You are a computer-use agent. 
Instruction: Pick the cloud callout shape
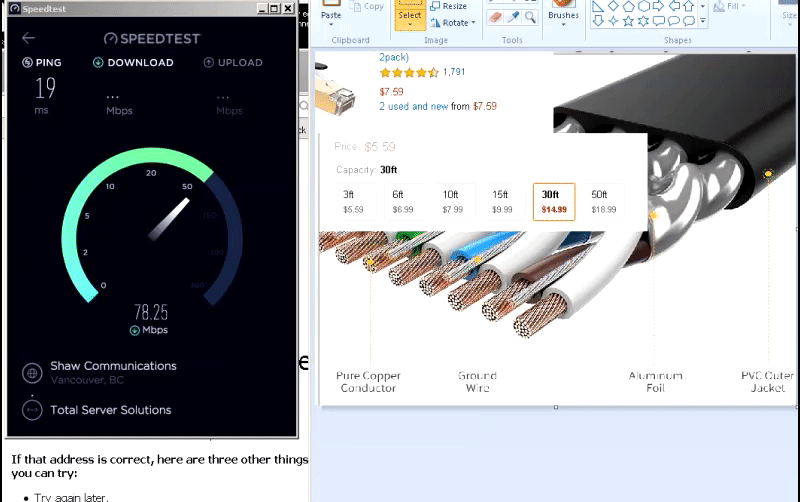(689, 21)
